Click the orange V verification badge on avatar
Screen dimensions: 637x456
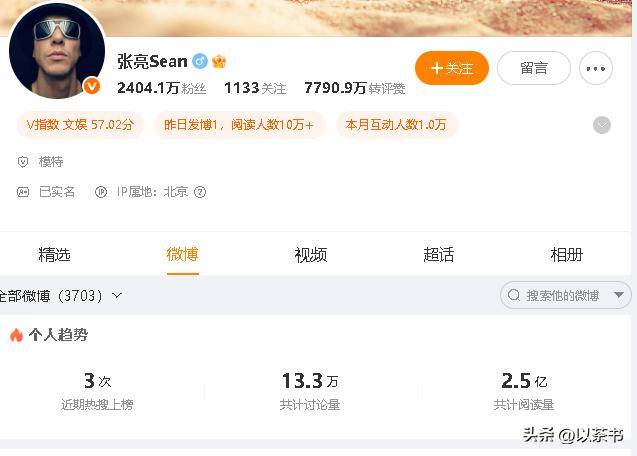point(92,86)
